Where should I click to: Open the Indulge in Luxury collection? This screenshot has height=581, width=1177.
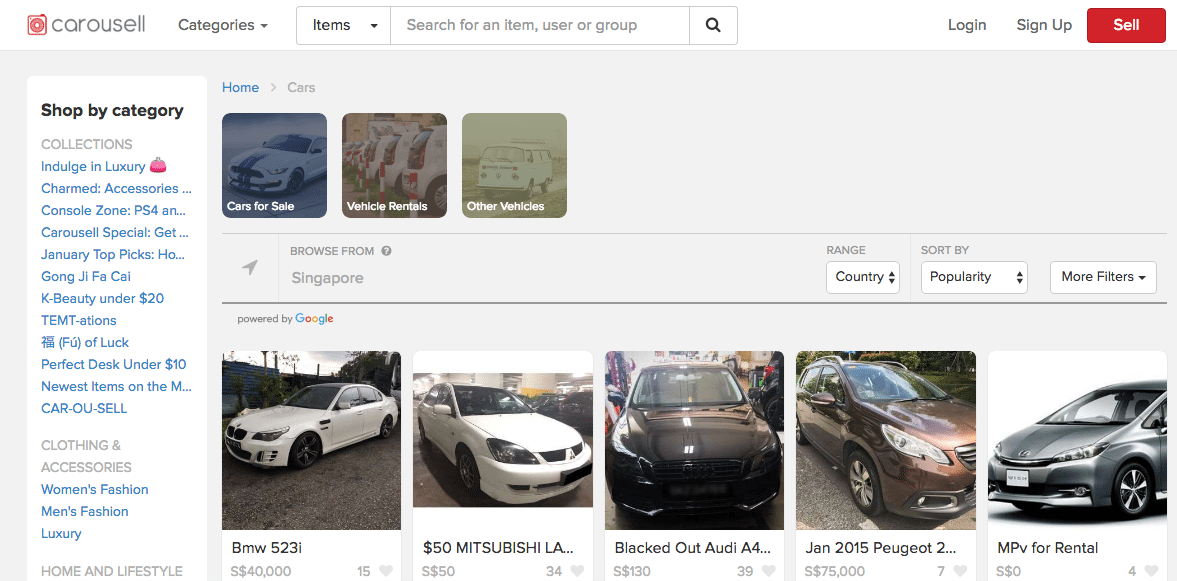tap(104, 166)
